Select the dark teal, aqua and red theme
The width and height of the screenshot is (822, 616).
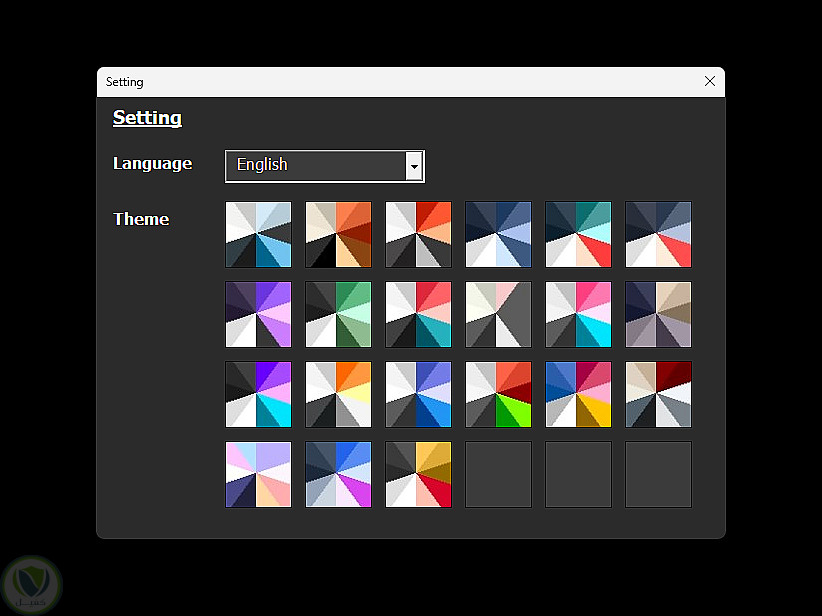tap(578, 234)
